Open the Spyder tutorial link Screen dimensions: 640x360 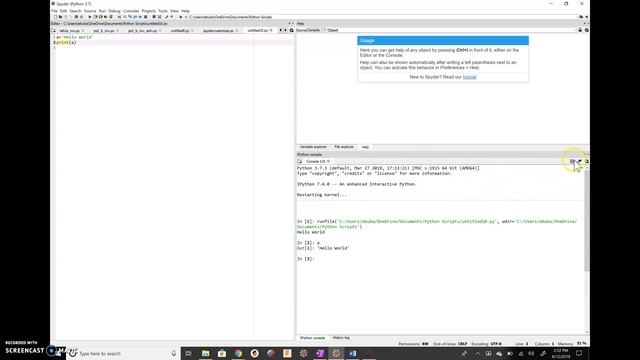[x=469, y=77]
